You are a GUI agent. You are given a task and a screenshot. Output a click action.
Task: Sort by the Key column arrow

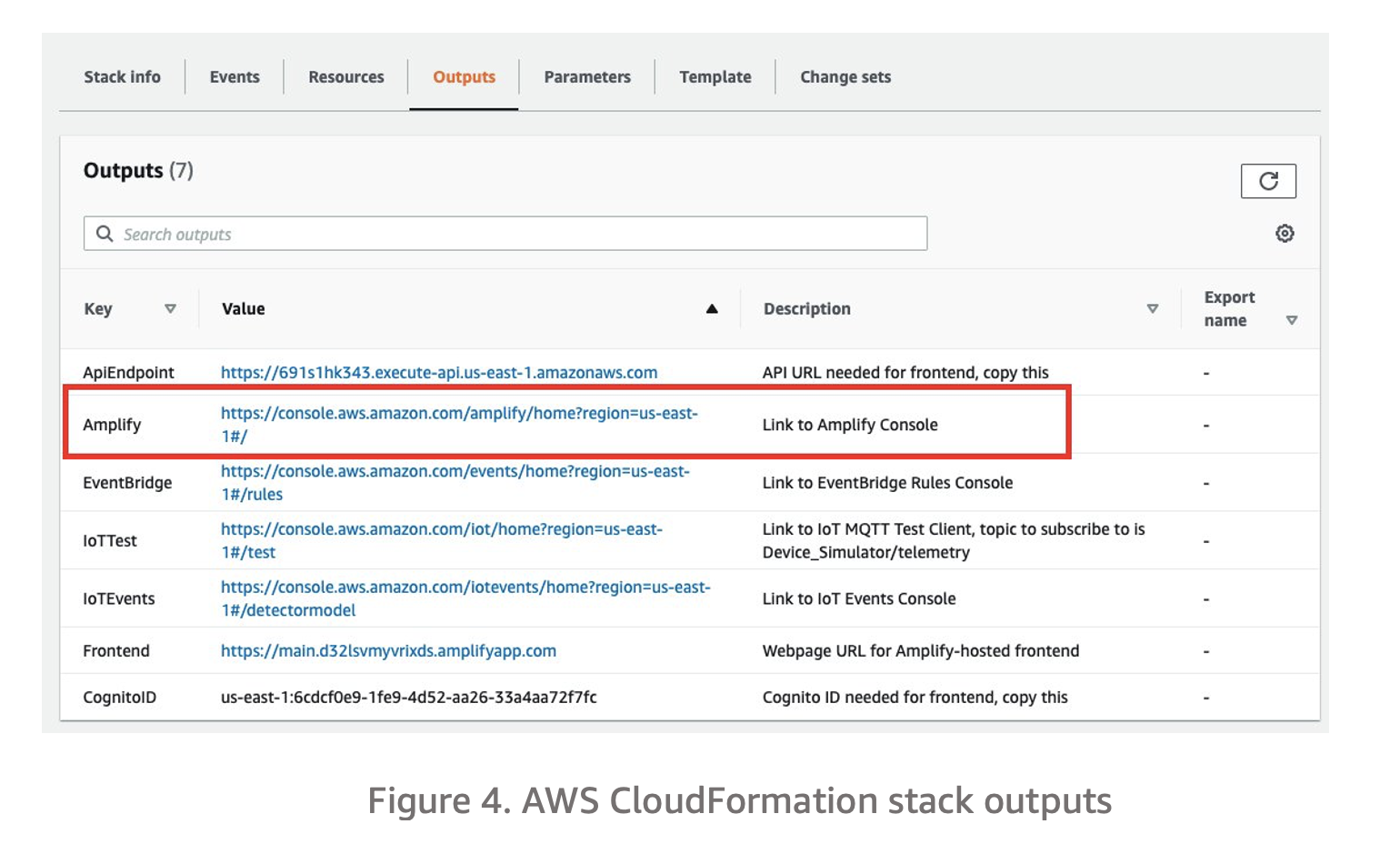[x=170, y=309]
